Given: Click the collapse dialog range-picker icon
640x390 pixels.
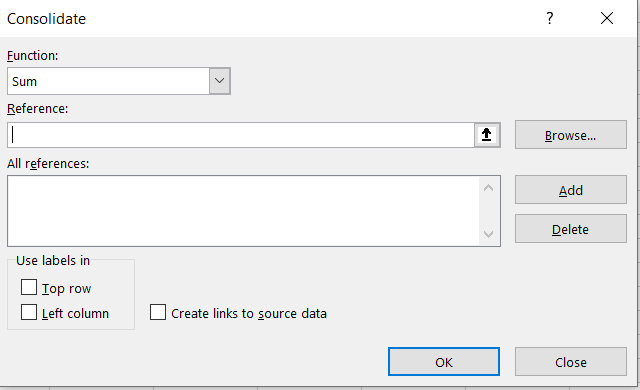Looking at the screenshot, I should click(x=487, y=135).
